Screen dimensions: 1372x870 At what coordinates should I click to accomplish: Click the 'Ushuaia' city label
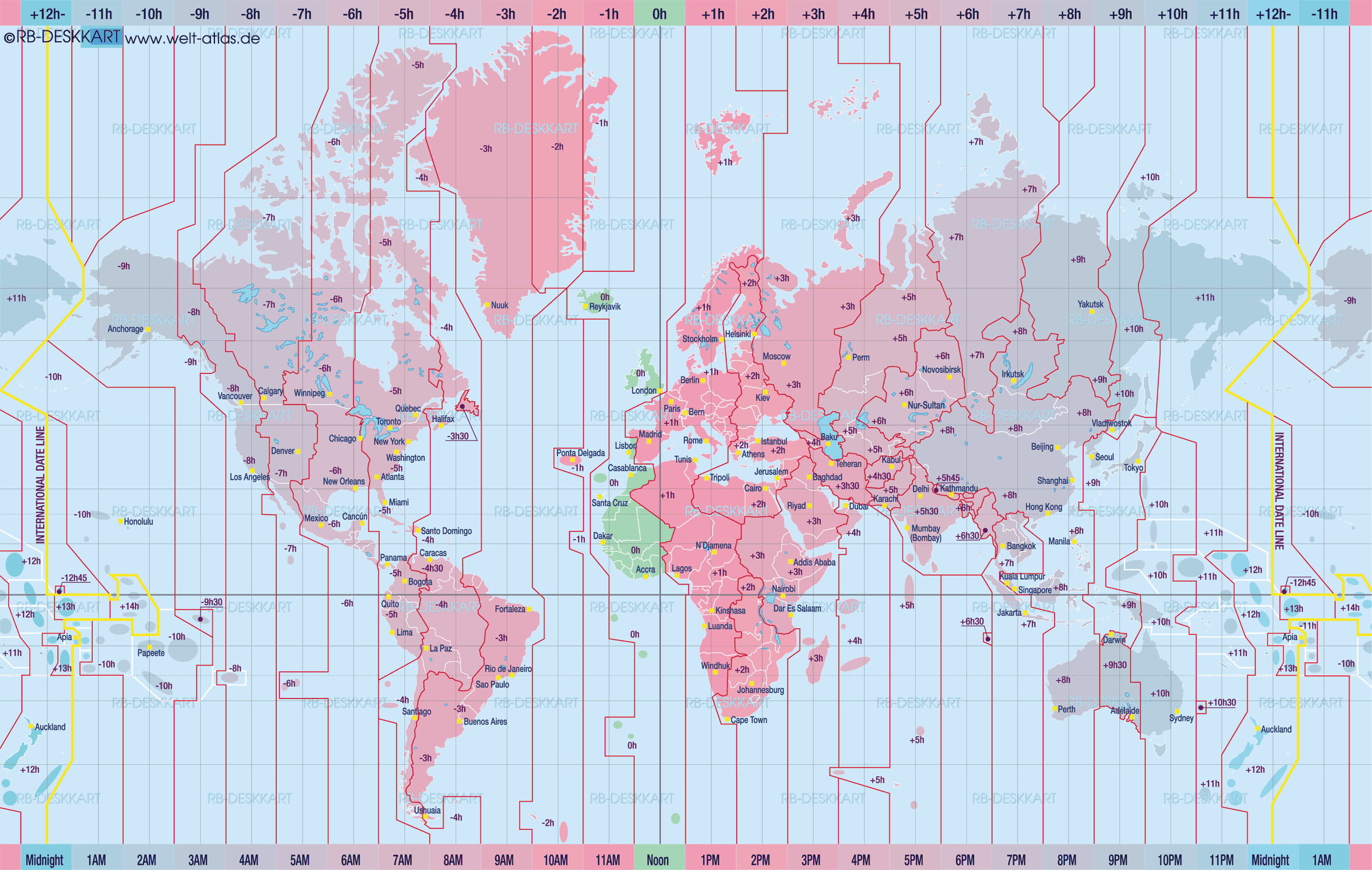pyautogui.click(x=427, y=811)
